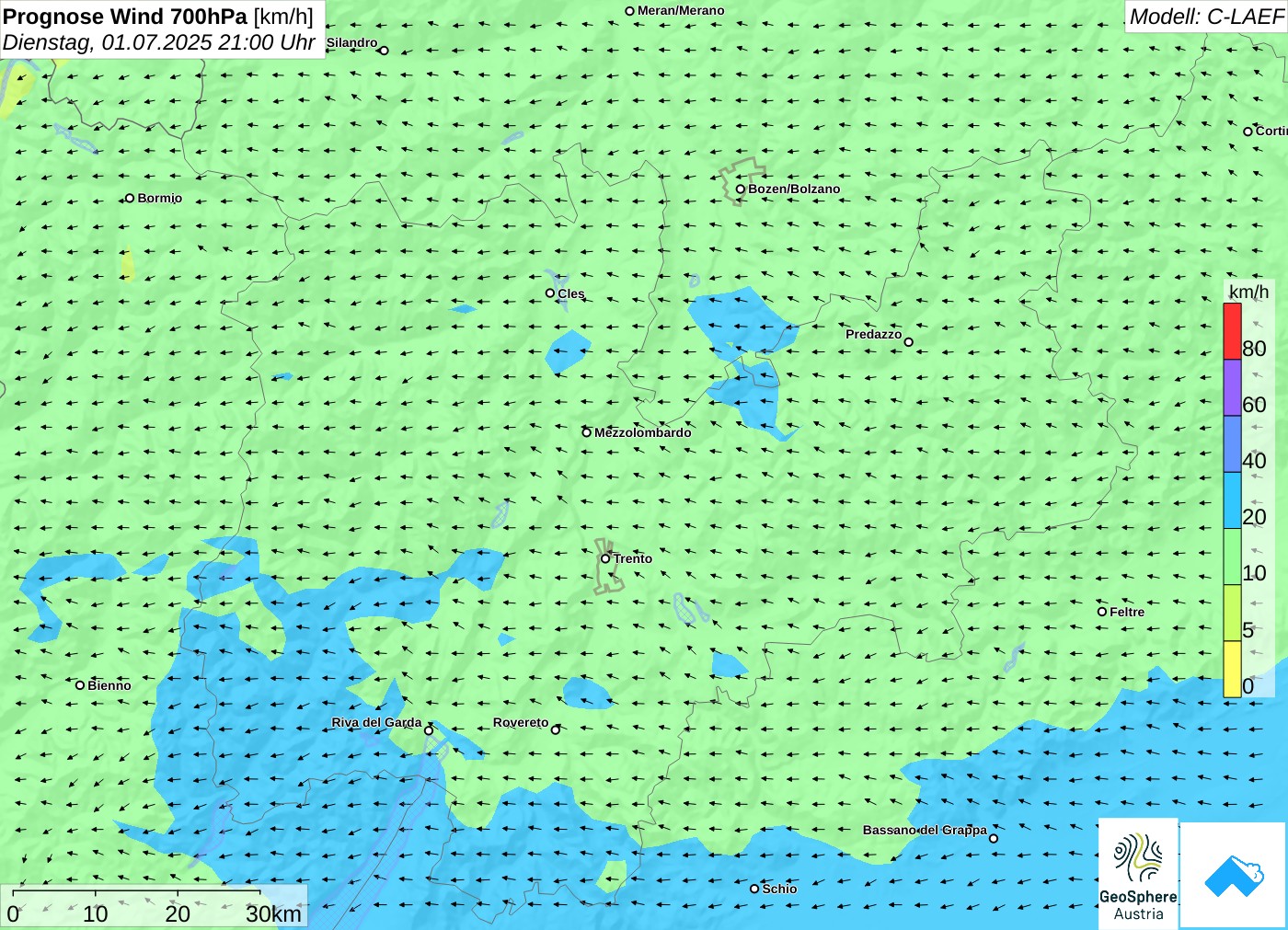Click the Trento city marker

pos(605,558)
